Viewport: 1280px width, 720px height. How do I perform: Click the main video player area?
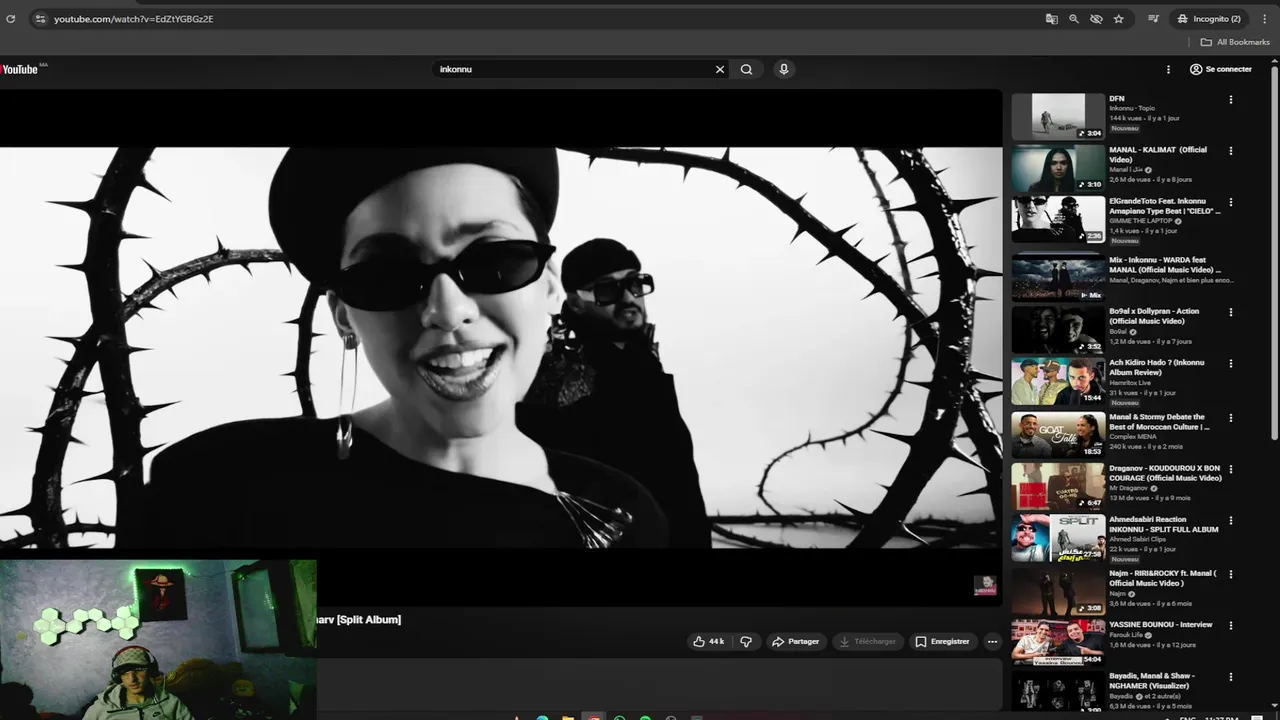coord(501,348)
